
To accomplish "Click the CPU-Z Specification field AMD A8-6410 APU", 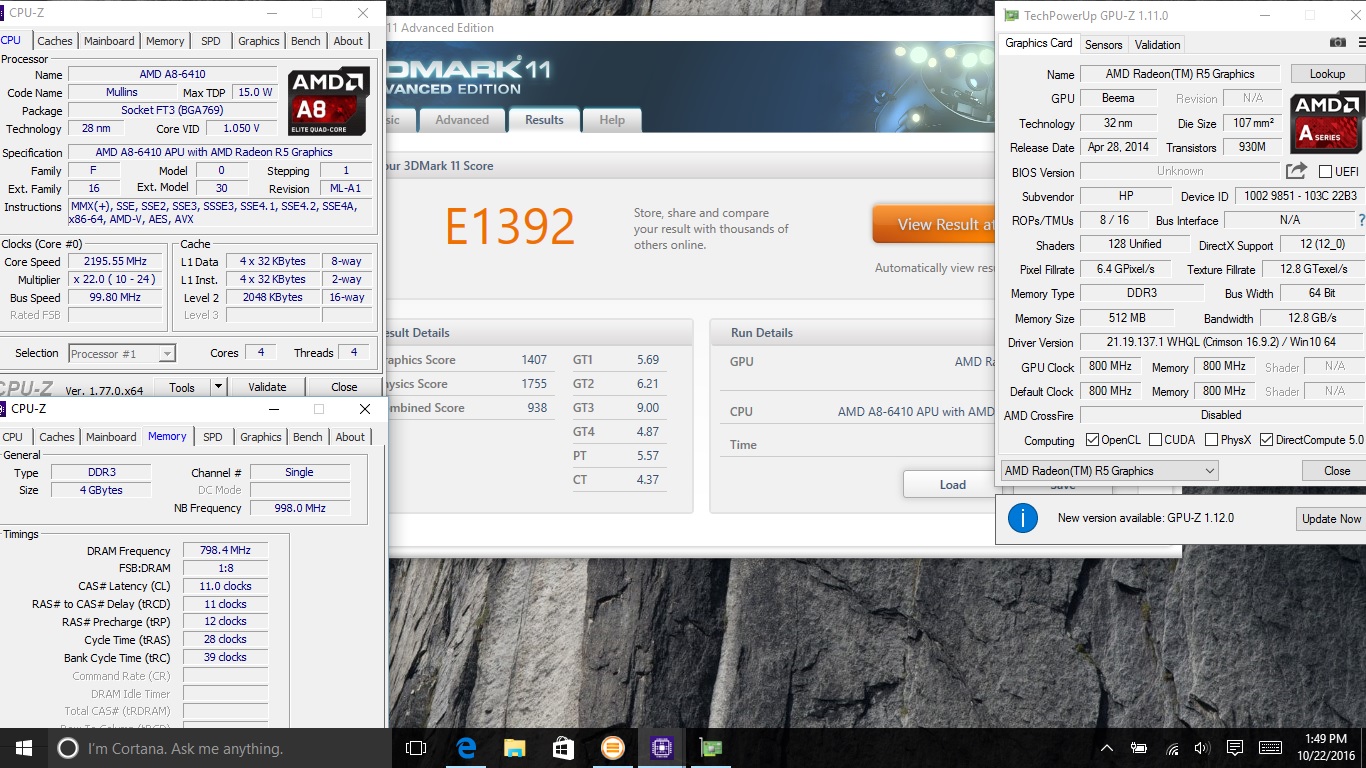I will tap(220, 152).
